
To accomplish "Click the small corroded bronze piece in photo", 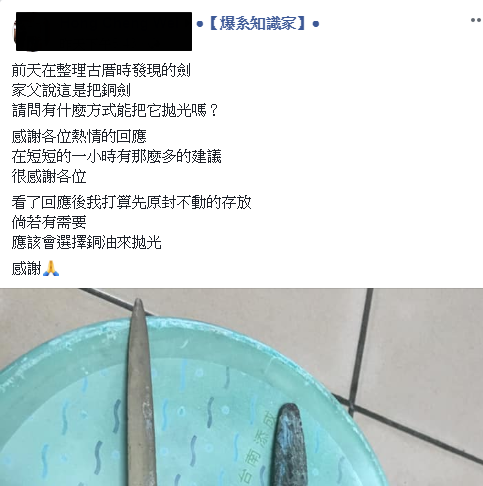I will [289, 445].
